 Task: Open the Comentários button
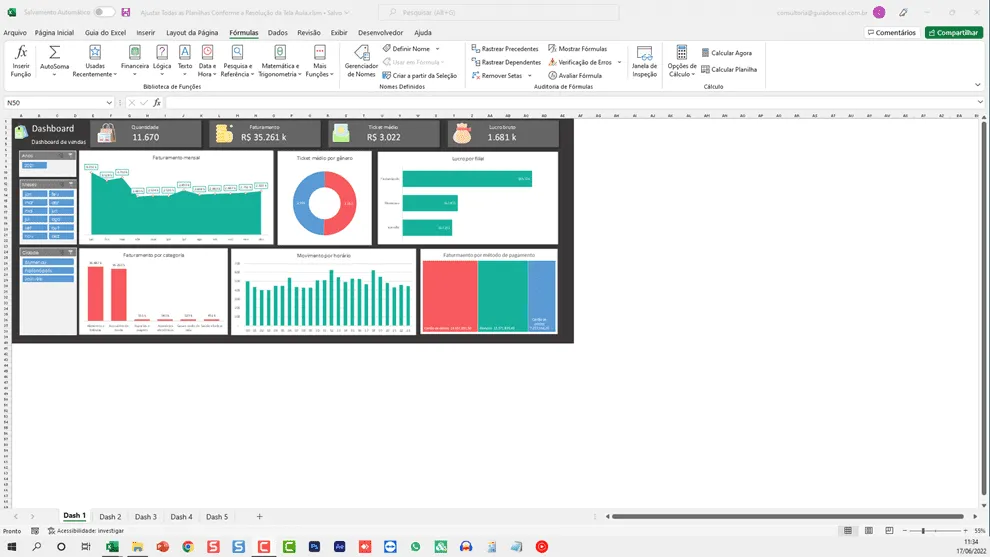[892, 33]
